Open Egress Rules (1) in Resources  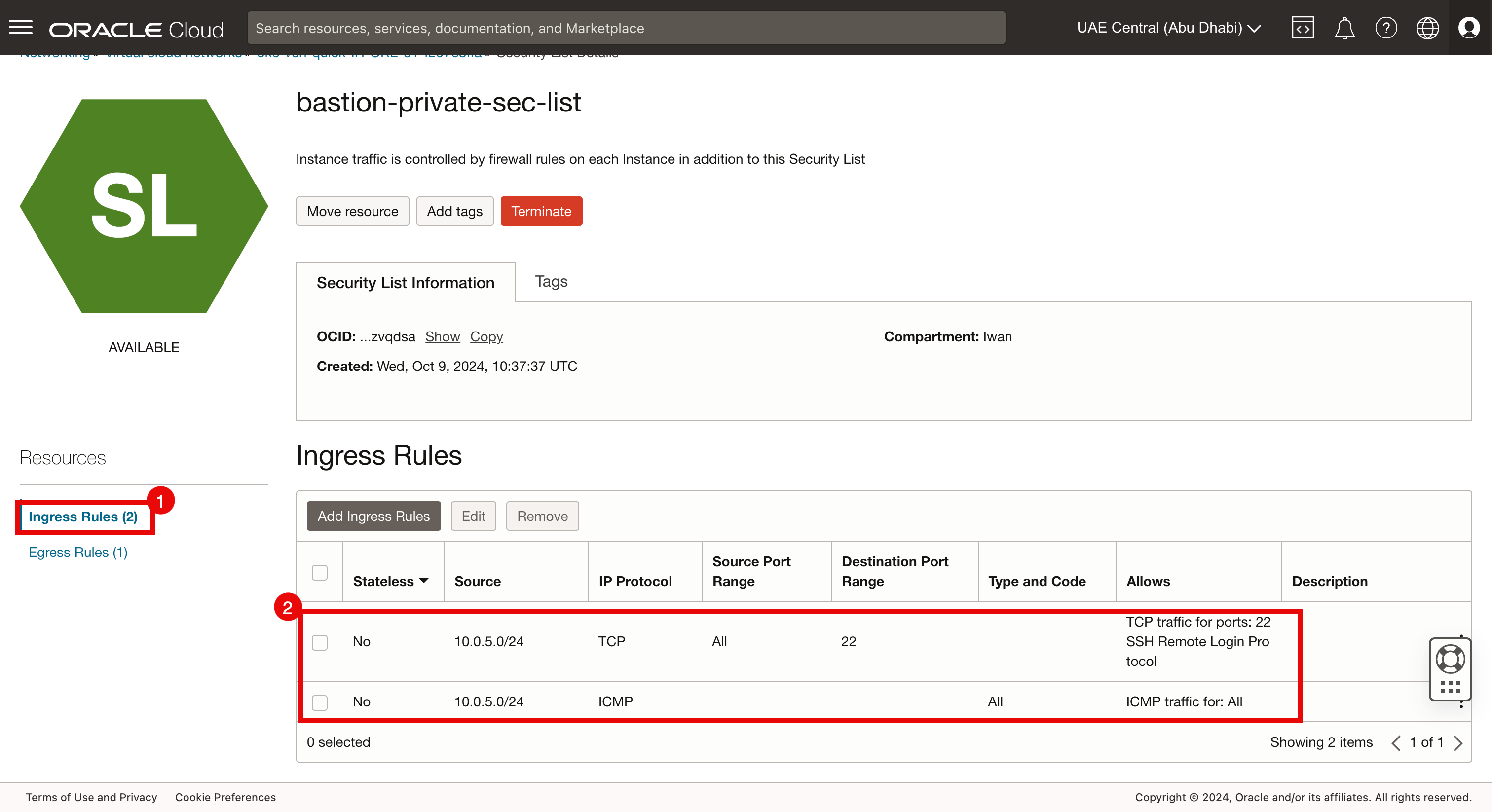78,552
